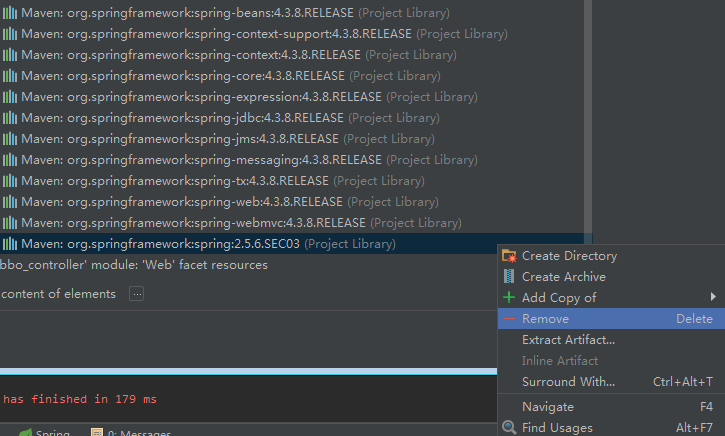Image resolution: width=725 pixels, height=436 pixels.
Task: Select spring-context-support:4.3.8.RELEASE library row
Action: (292, 34)
